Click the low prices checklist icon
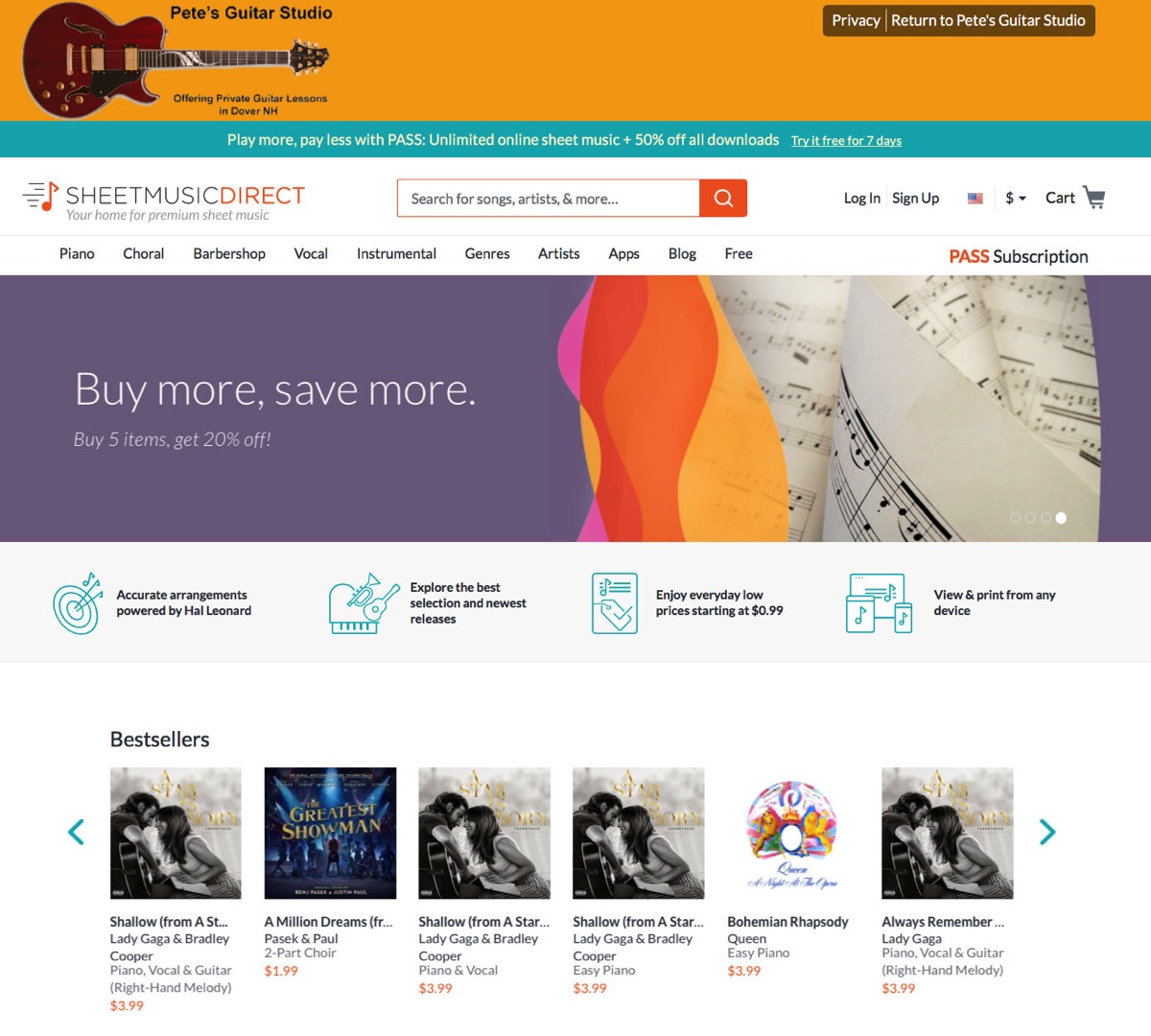The width and height of the screenshot is (1151, 1036). click(x=614, y=603)
